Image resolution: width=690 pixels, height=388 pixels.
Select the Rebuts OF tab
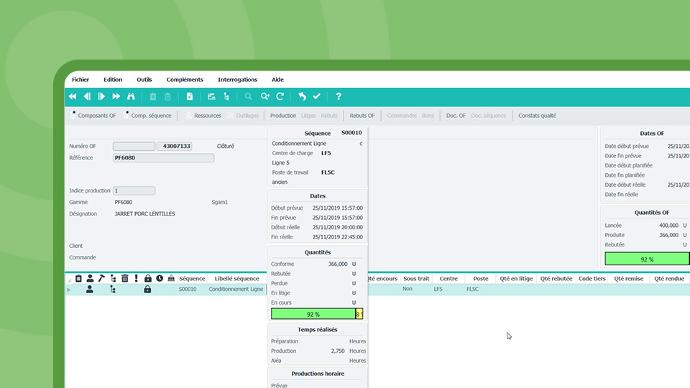362,116
